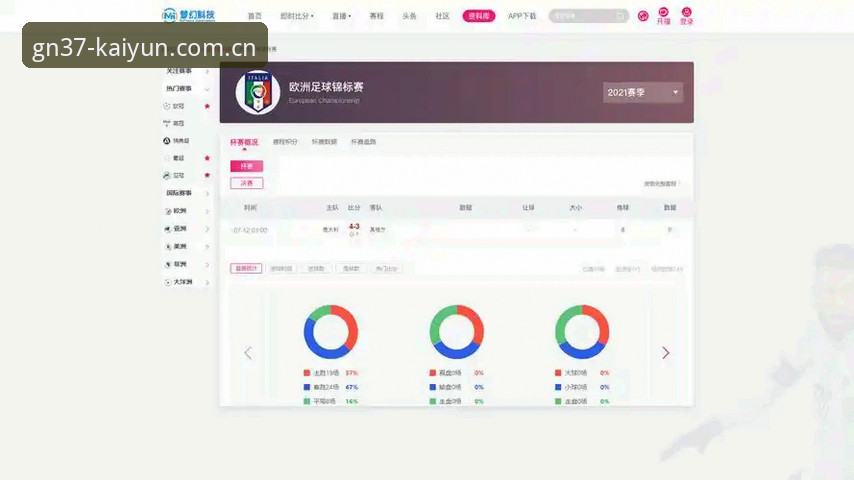
Task: Click the round pink icon left of 开播
Action: coord(643,16)
